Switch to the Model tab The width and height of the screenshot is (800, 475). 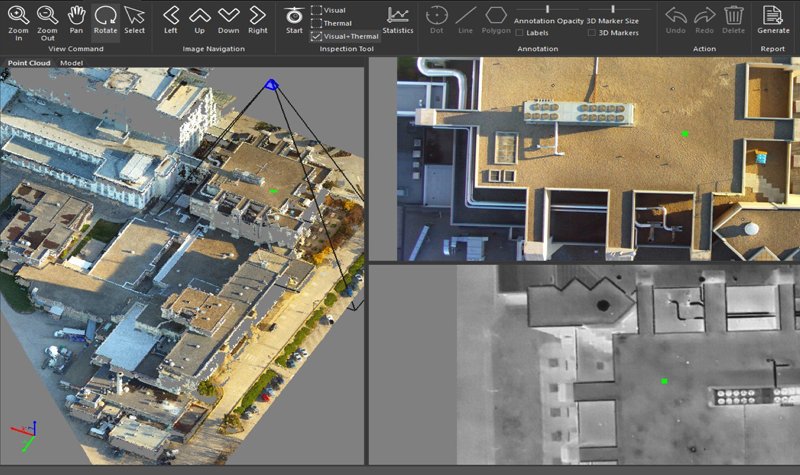(x=71, y=63)
